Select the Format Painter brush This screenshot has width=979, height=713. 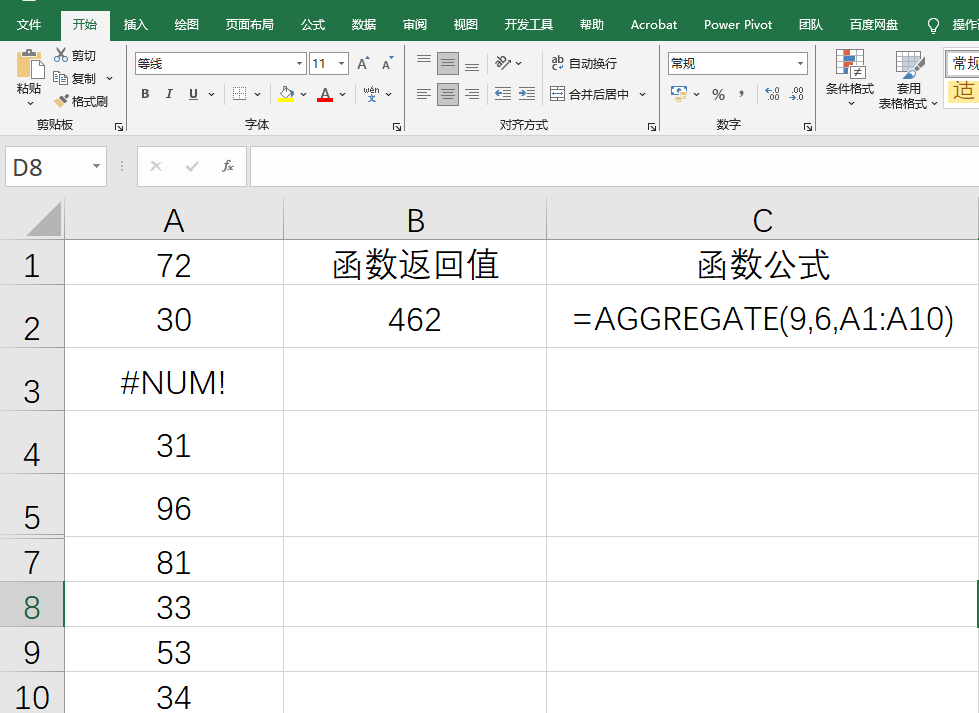tap(61, 101)
